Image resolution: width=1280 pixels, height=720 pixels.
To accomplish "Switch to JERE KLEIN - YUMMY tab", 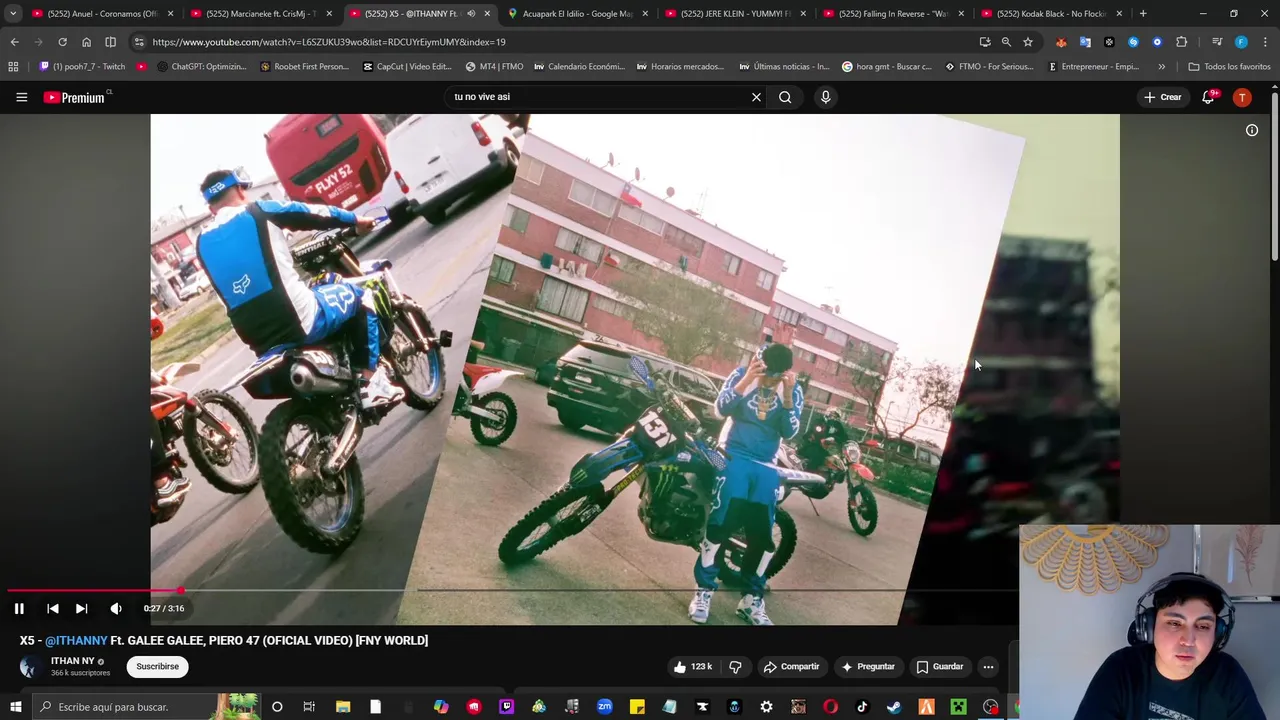I will tap(738, 14).
